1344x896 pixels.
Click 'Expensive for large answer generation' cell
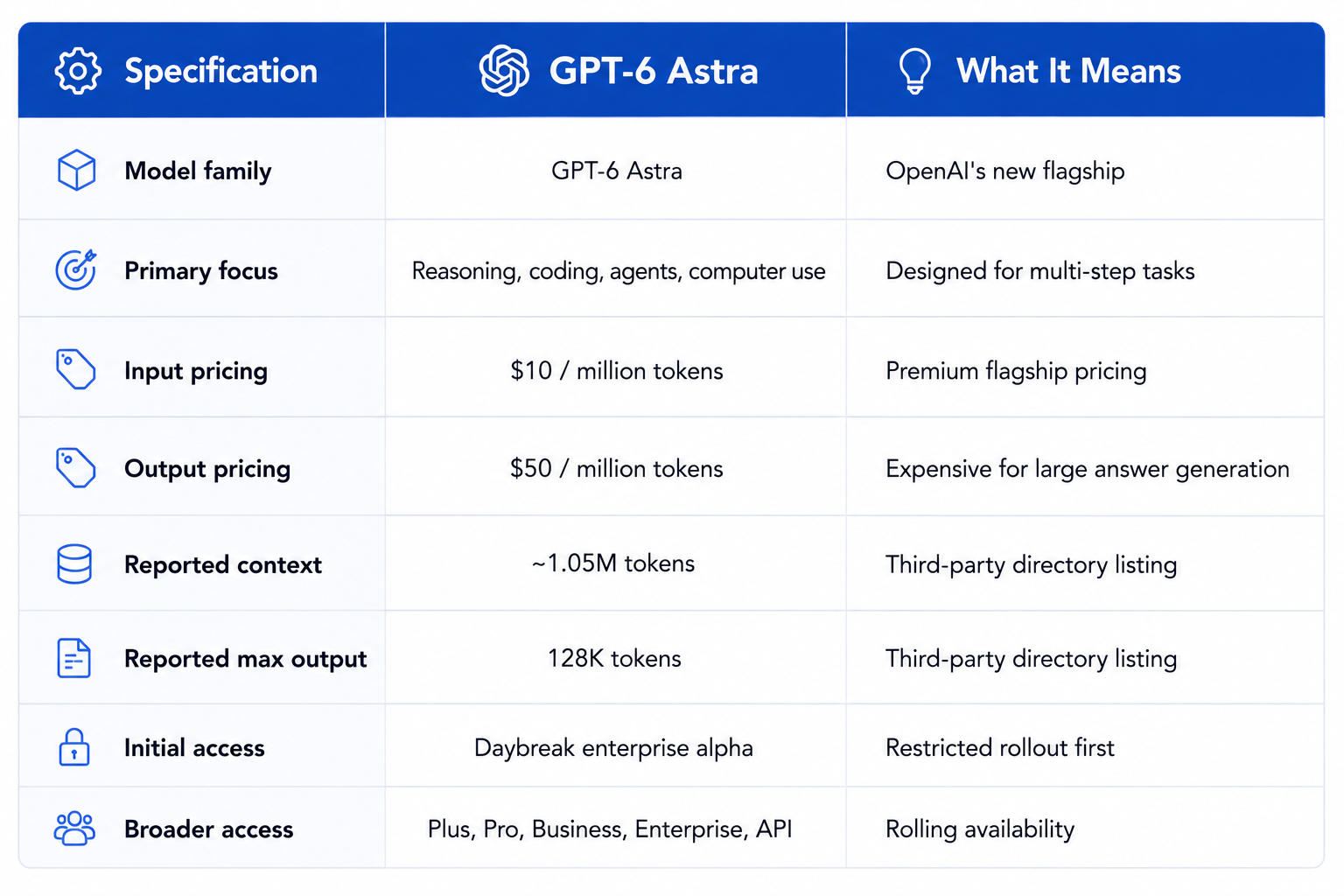click(x=1088, y=469)
